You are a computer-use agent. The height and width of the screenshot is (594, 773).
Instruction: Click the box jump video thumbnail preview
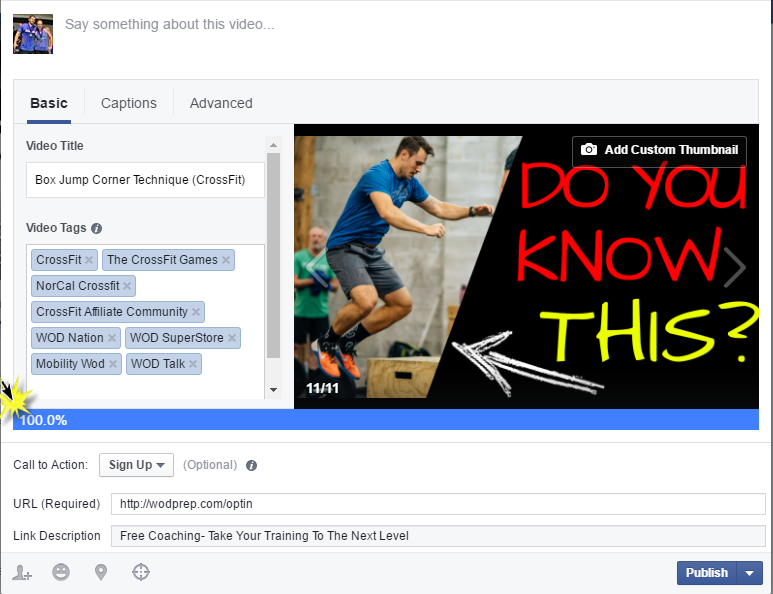point(527,266)
